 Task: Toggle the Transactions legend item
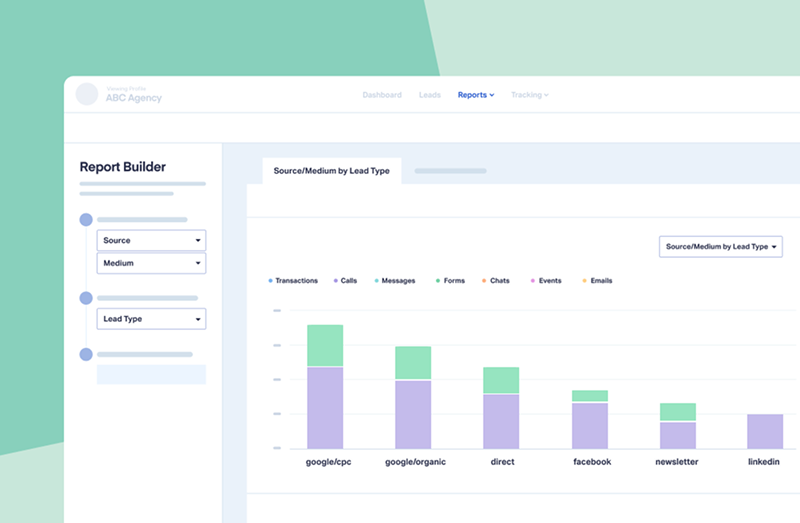[x=293, y=281]
